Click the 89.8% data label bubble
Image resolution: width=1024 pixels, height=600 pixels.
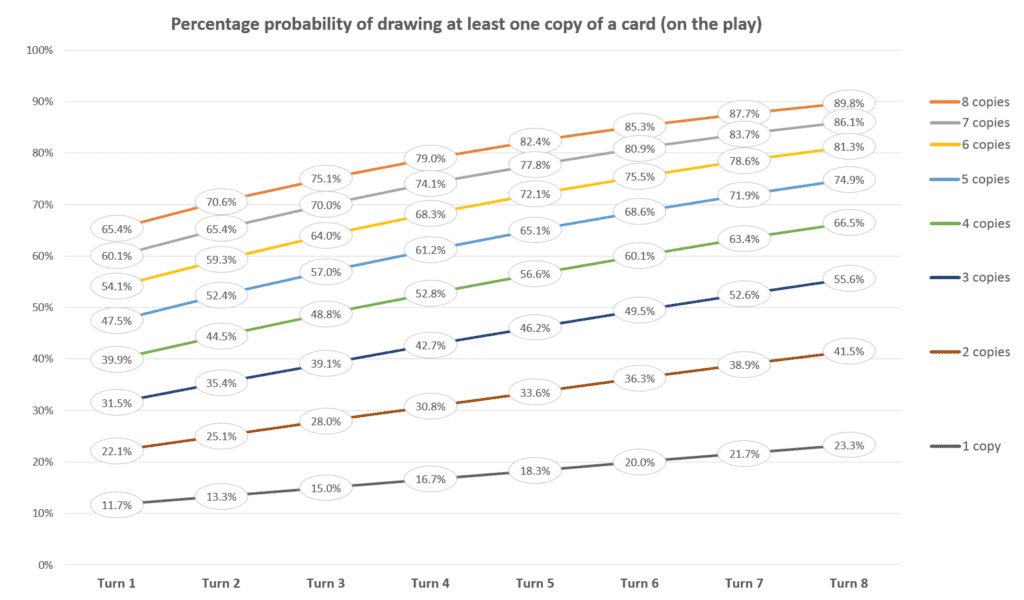click(x=848, y=102)
